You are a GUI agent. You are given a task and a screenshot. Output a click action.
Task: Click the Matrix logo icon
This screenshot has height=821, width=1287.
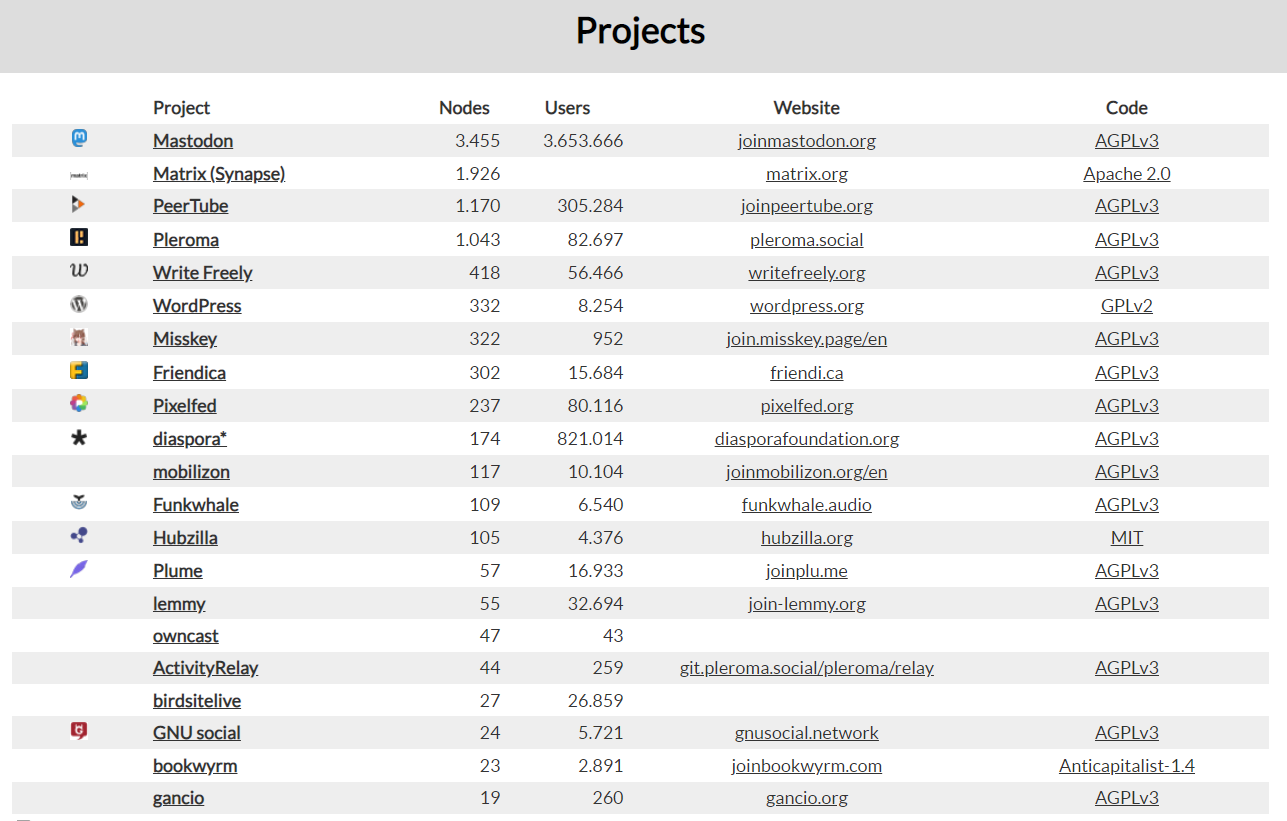point(79,175)
